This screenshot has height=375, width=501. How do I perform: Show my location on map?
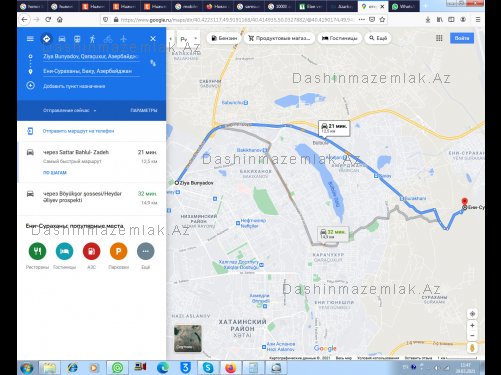(x=472, y=314)
